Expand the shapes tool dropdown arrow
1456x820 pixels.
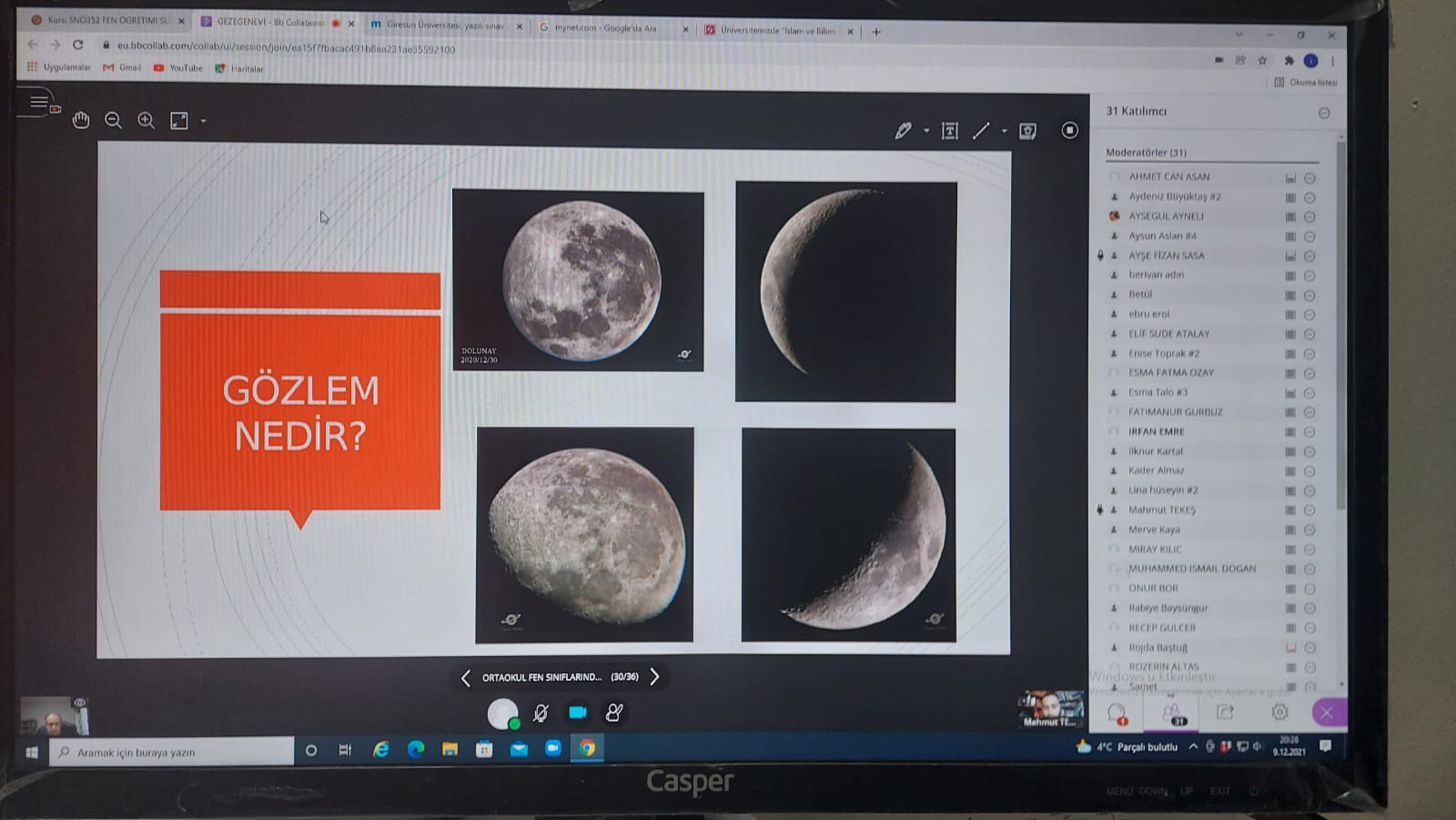tap(1005, 131)
